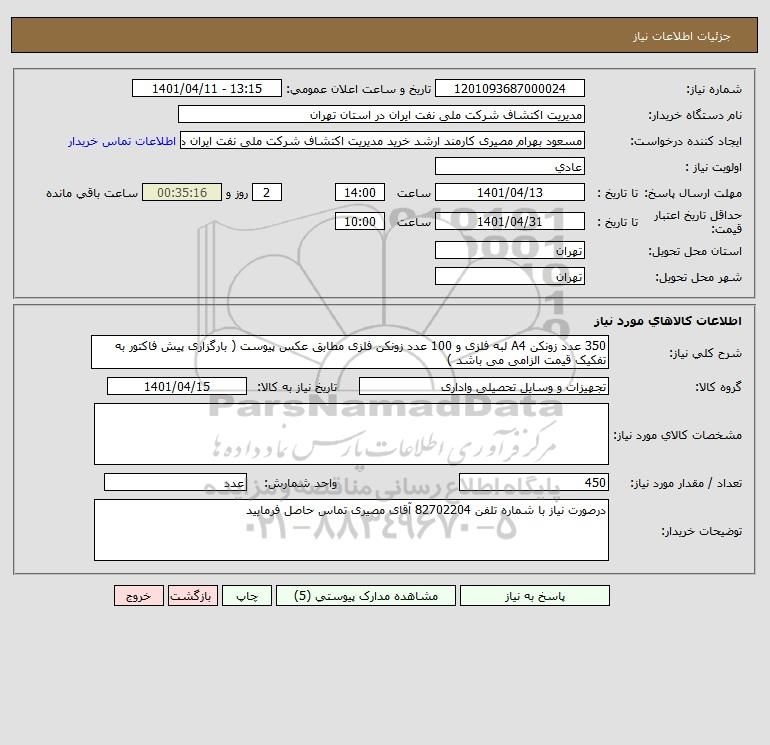Click the request creator field مسعود بهرام مصیری
The image size is (770, 745).
383,140
